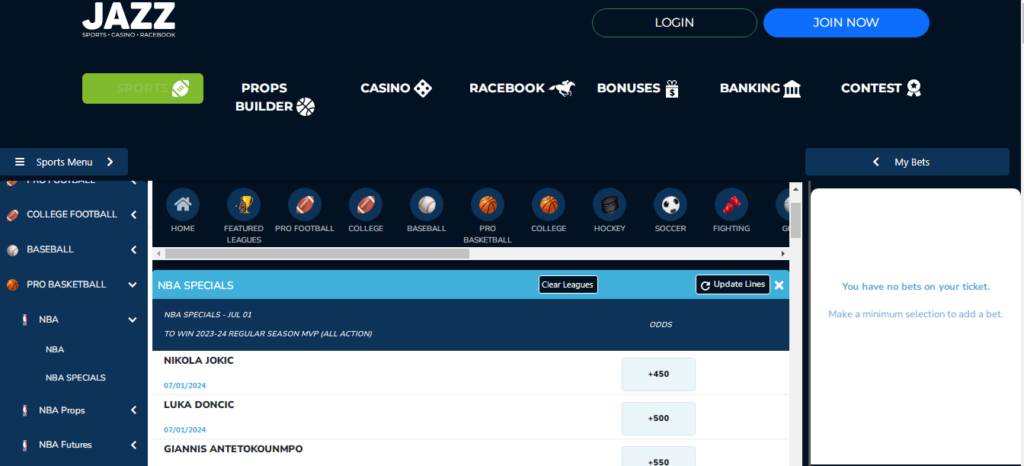Click the Baseball sidebar ball icon

coord(12,250)
